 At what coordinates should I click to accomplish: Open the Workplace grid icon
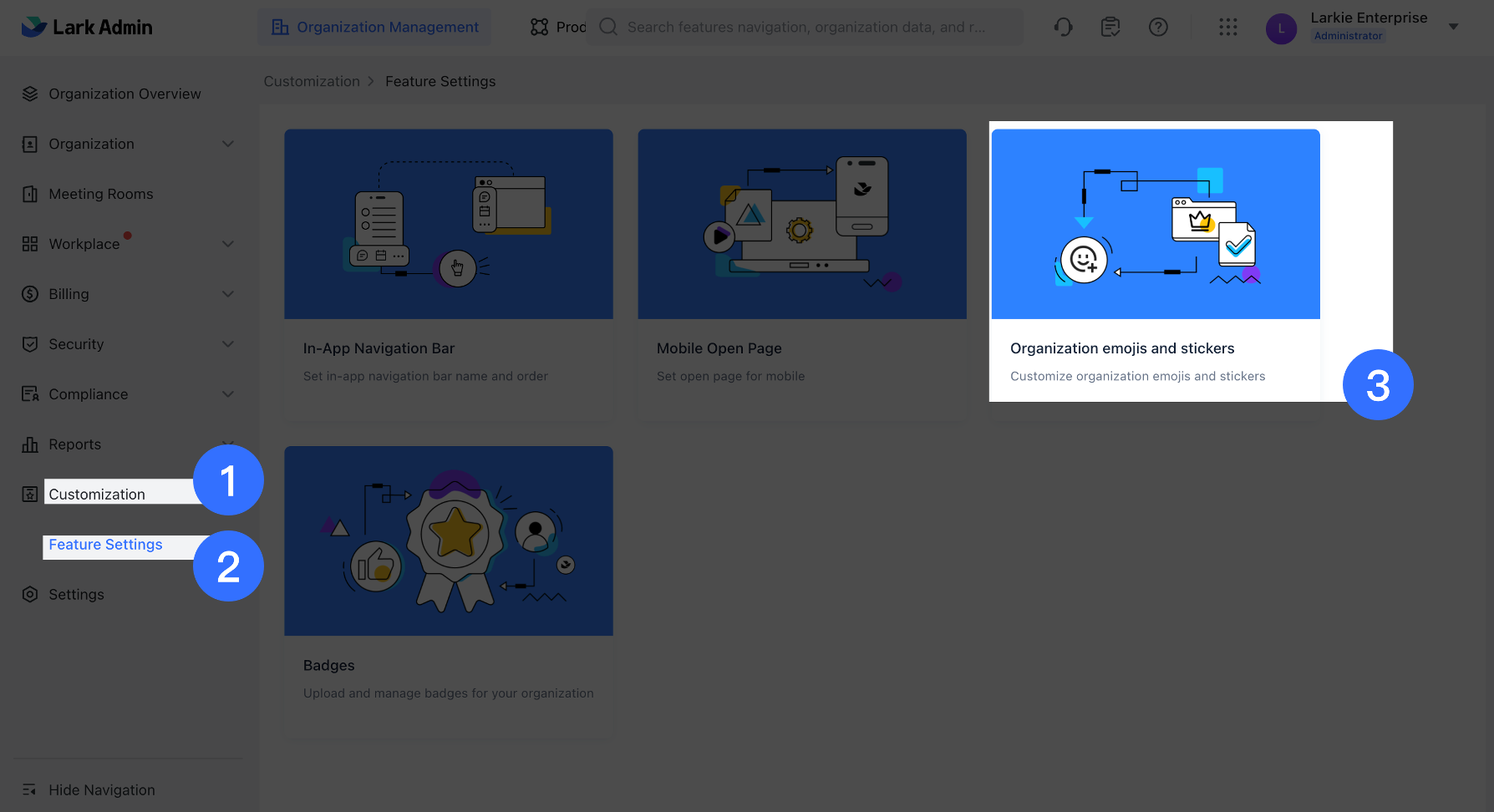coord(29,243)
